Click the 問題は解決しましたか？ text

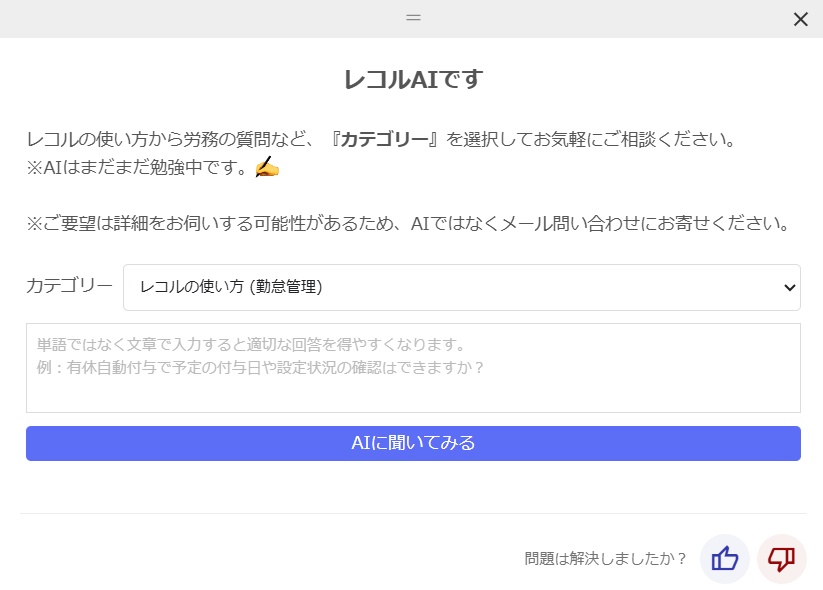[x=606, y=559]
